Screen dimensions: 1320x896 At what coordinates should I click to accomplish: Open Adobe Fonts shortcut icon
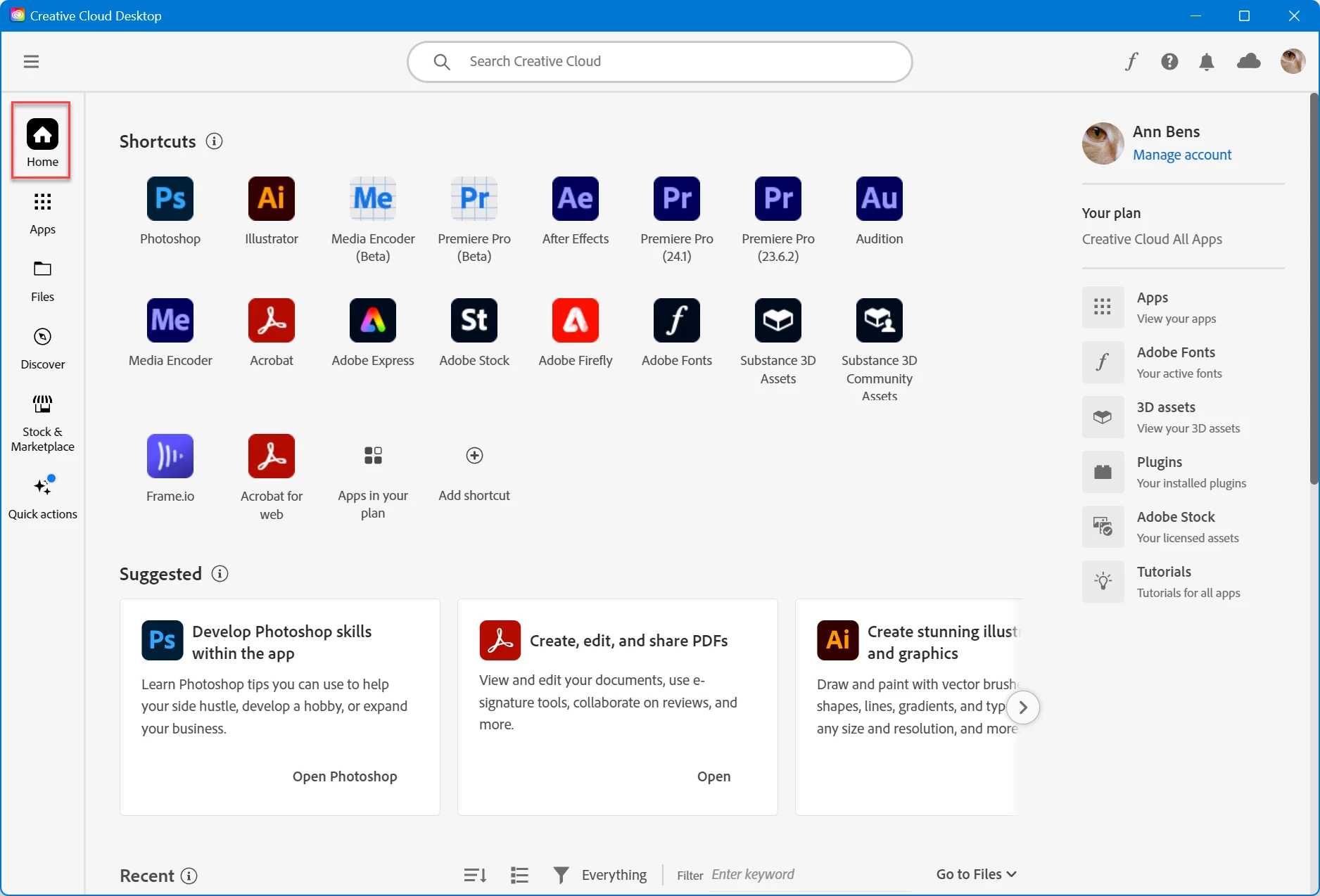677,321
